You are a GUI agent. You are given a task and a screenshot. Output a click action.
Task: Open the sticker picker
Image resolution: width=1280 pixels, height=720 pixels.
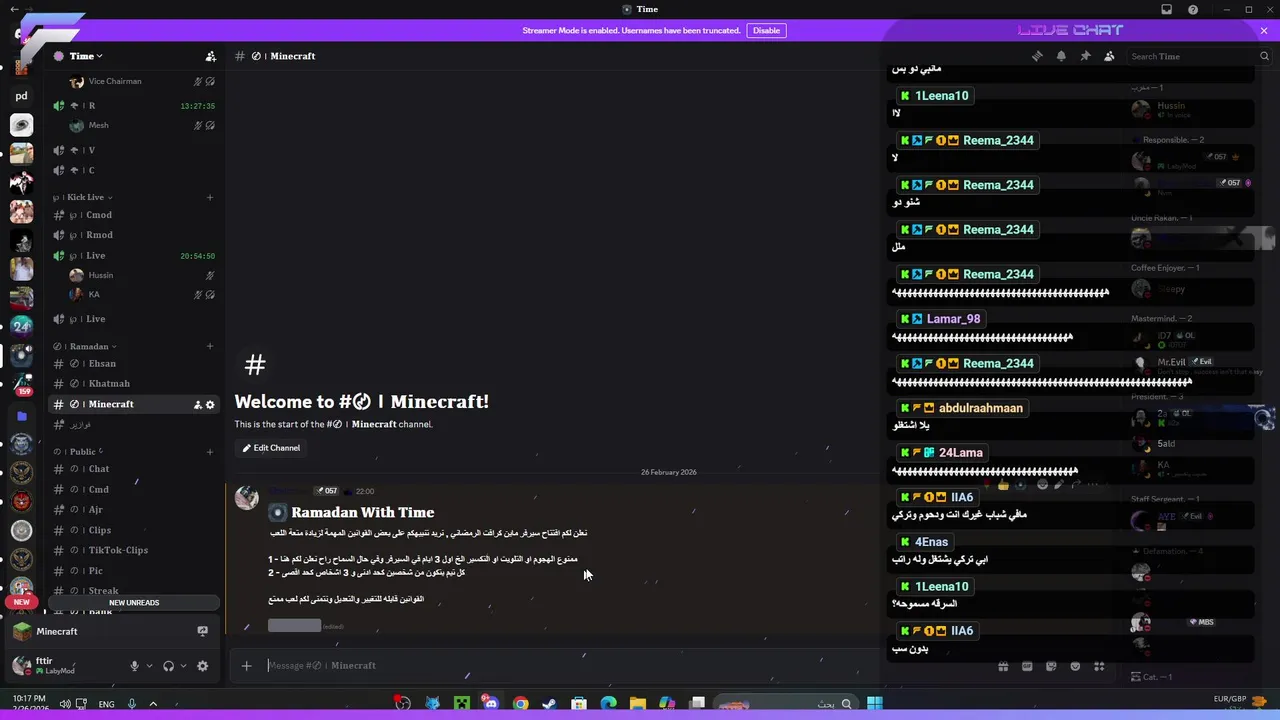tap(1051, 666)
